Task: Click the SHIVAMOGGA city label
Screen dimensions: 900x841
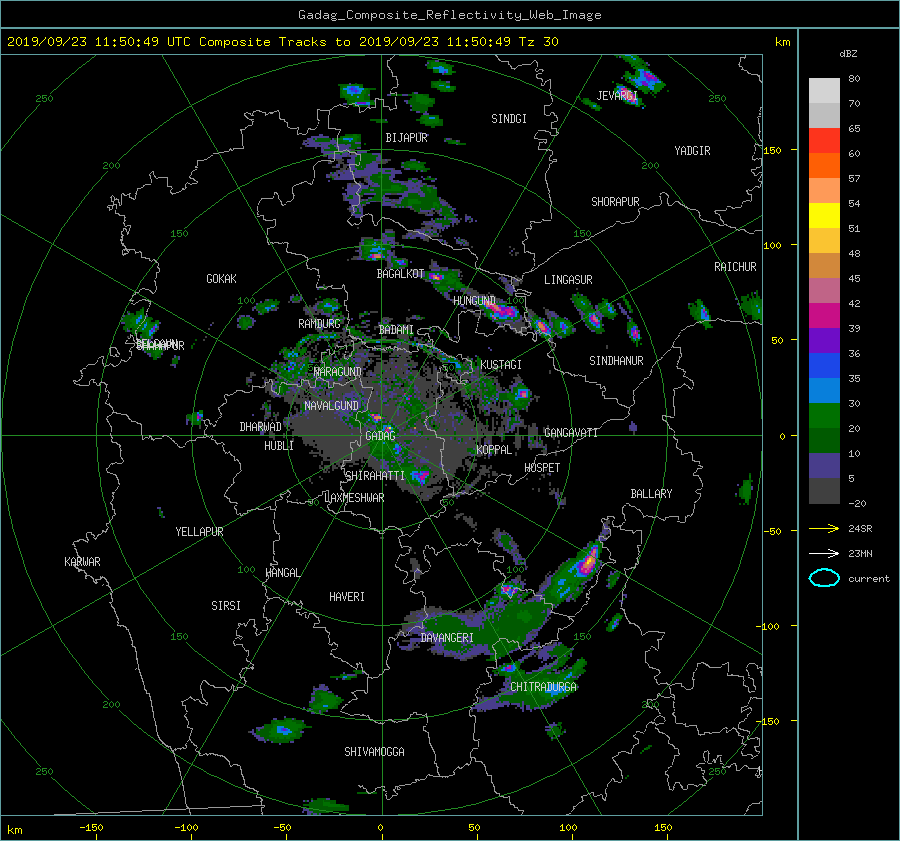Action: (x=374, y=752)
